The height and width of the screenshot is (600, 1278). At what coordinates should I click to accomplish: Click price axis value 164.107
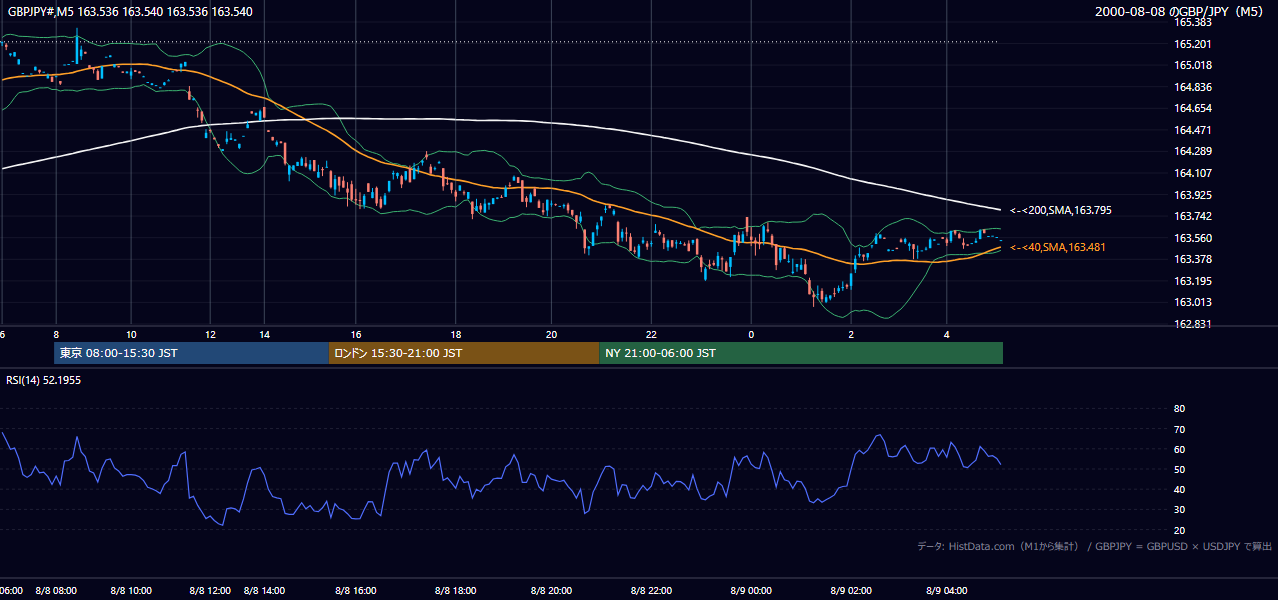(1192, 173)
